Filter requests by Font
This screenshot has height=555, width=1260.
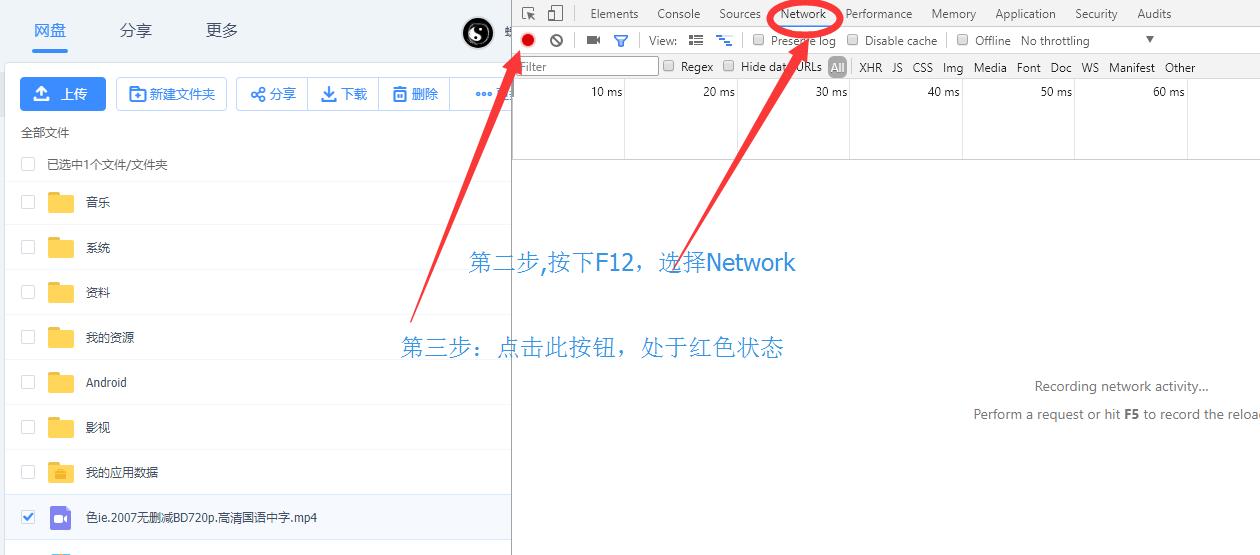pos(1028,67)
